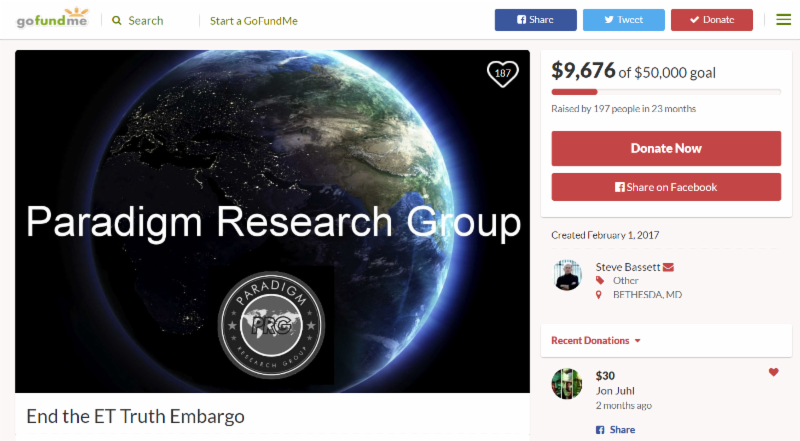Click Jon Juhl's donor avatar
This screenshot has width=800, height=441.
point(567,383)
